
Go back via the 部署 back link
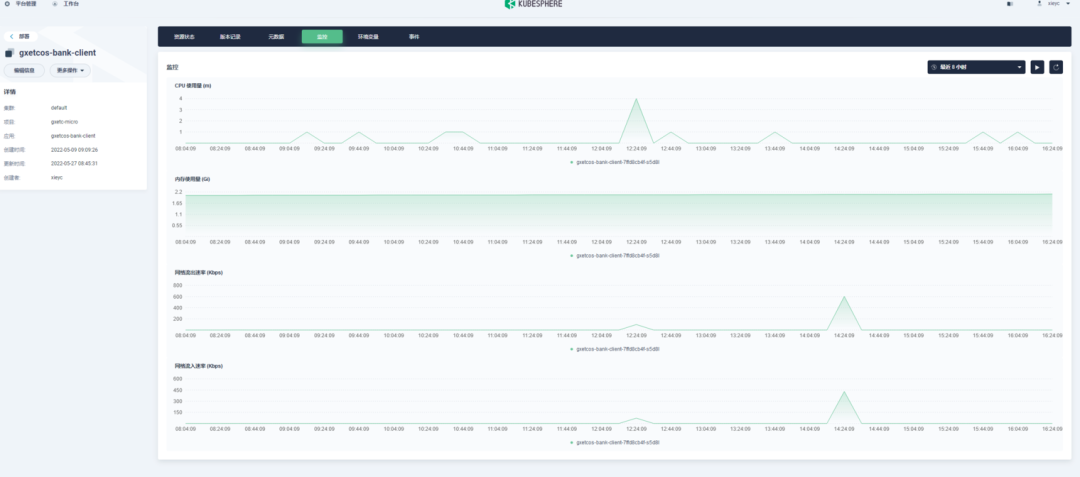[x=21, y=36]
